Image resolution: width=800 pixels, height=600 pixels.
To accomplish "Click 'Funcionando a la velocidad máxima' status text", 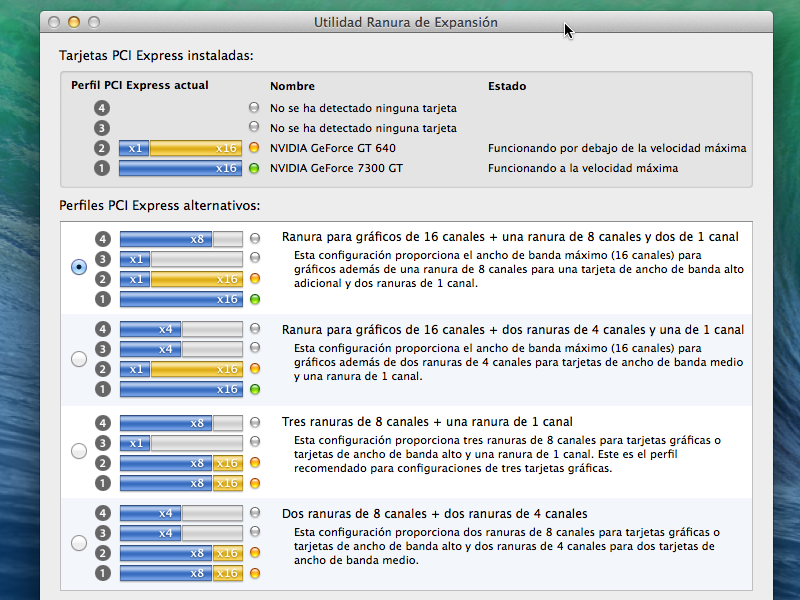I will [583, 168].
